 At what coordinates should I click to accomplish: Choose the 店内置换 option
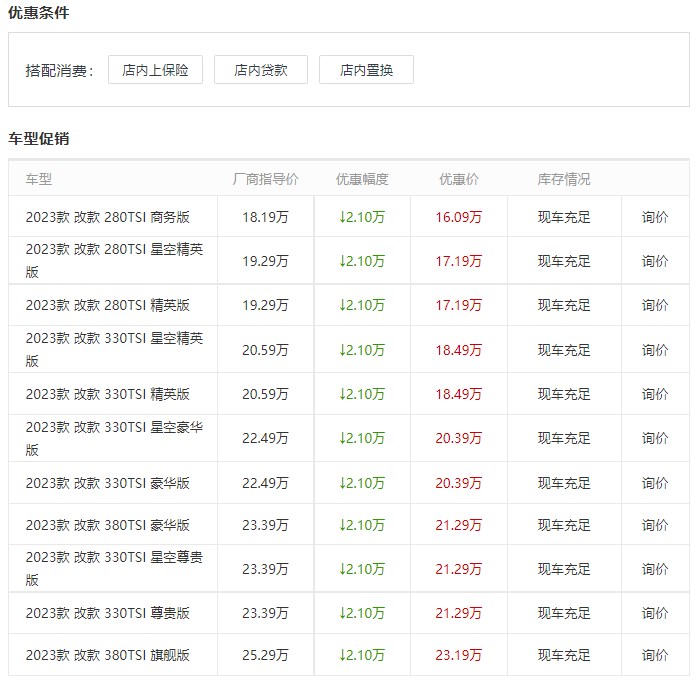click(366, 70)
